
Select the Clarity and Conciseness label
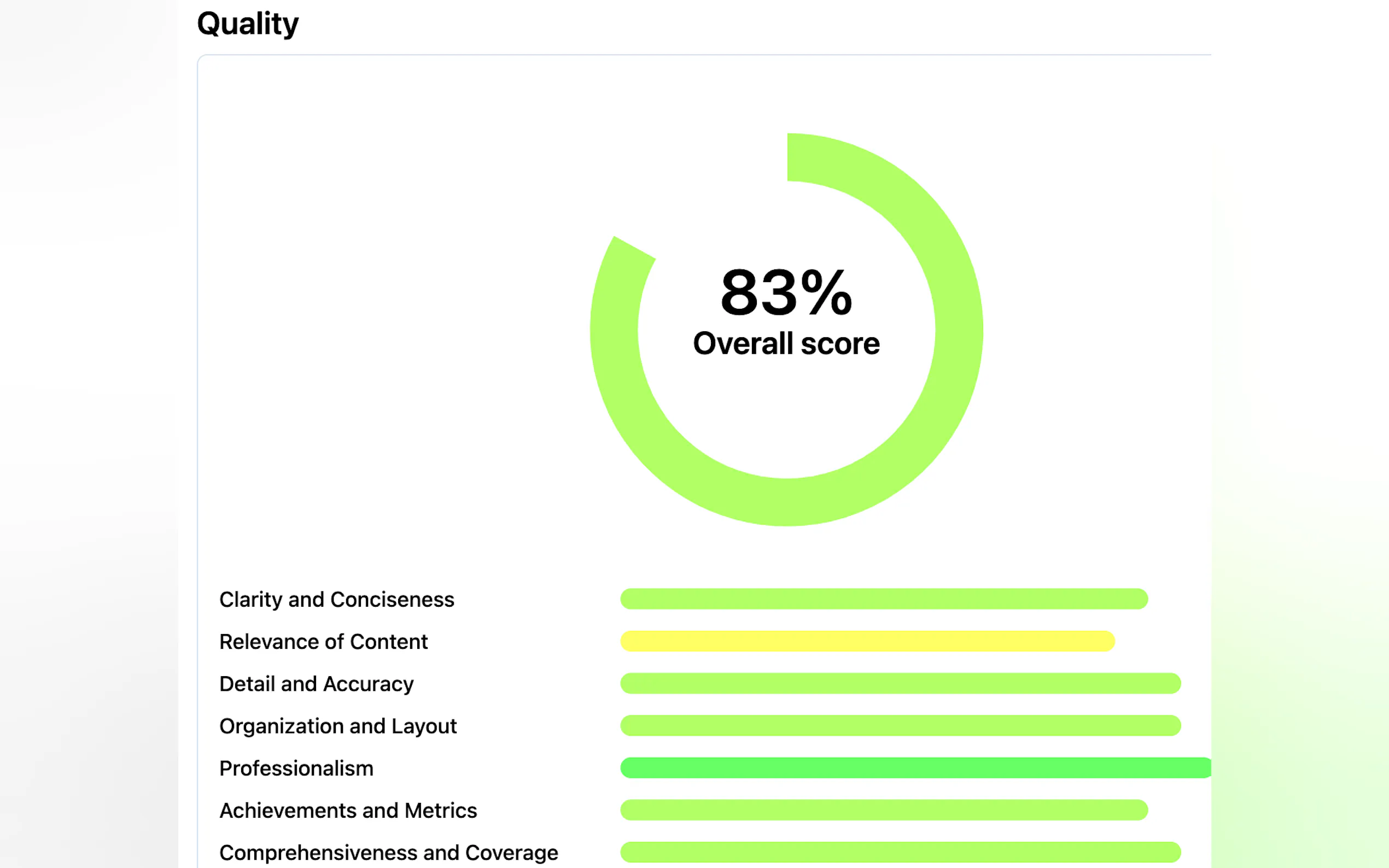[x=336, y=599]
